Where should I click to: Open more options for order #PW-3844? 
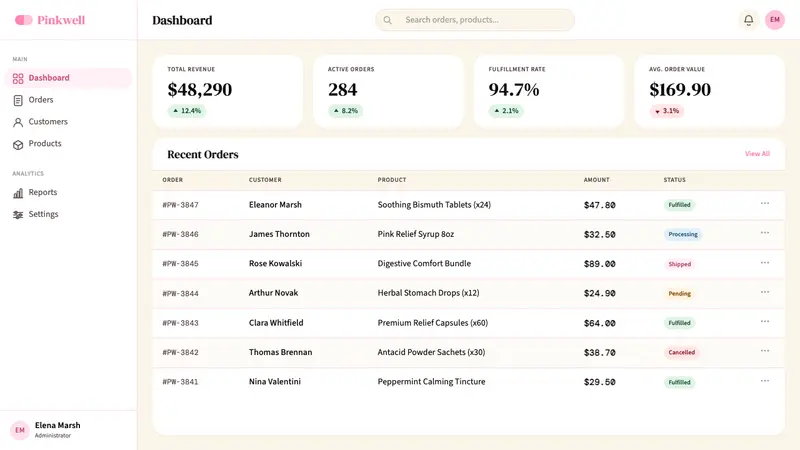(x=765, y=292)
